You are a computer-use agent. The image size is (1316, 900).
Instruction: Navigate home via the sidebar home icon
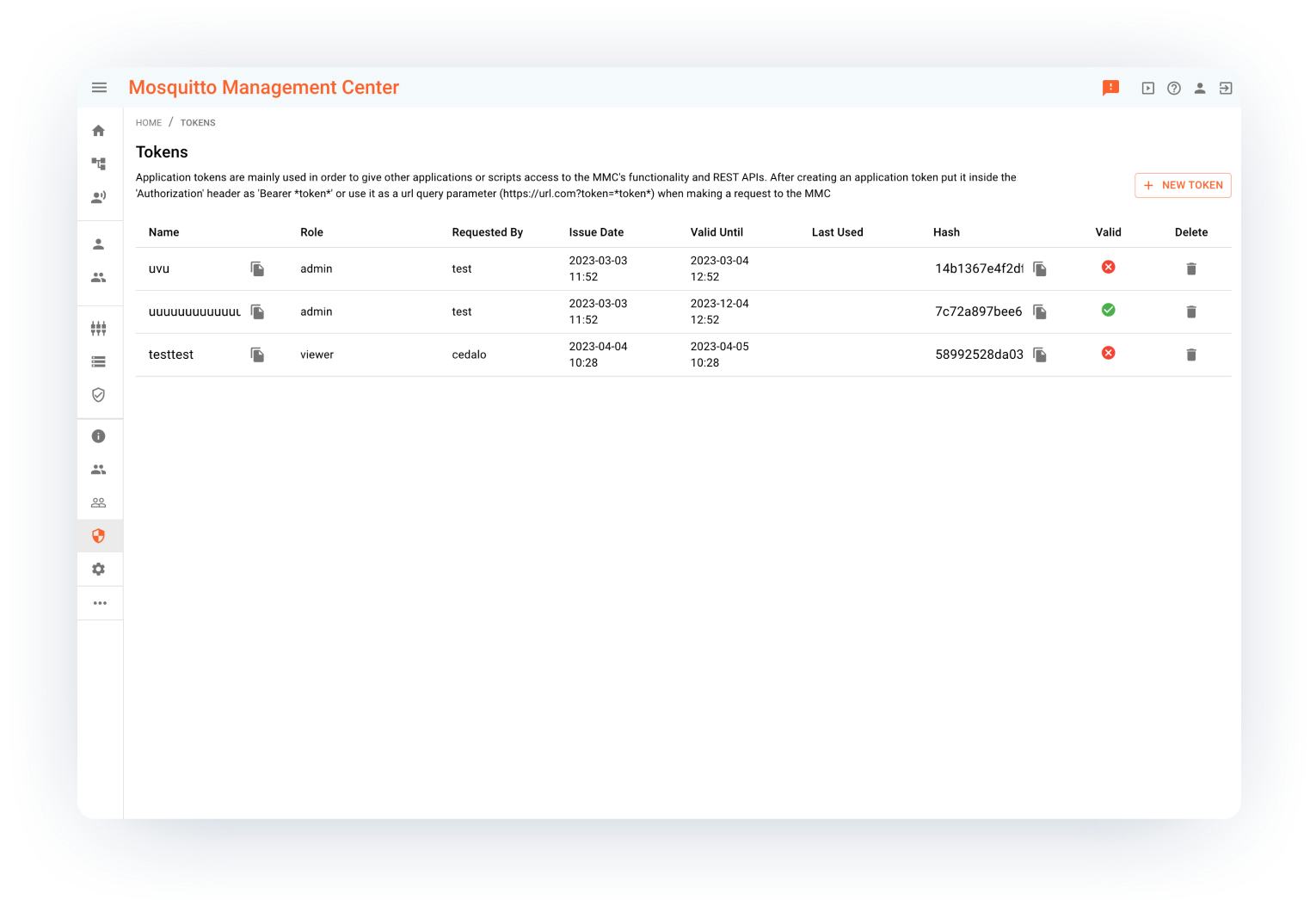(x=99, y=129)
